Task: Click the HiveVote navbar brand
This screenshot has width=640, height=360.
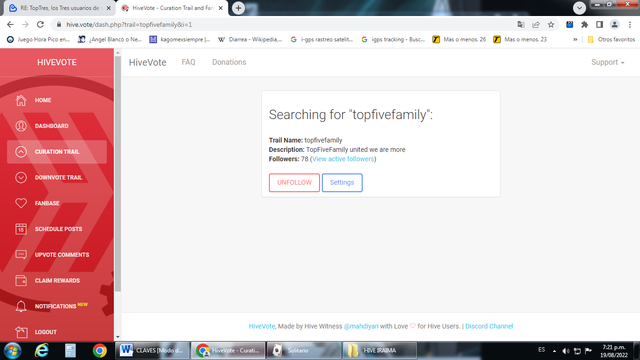Action: 147,62
